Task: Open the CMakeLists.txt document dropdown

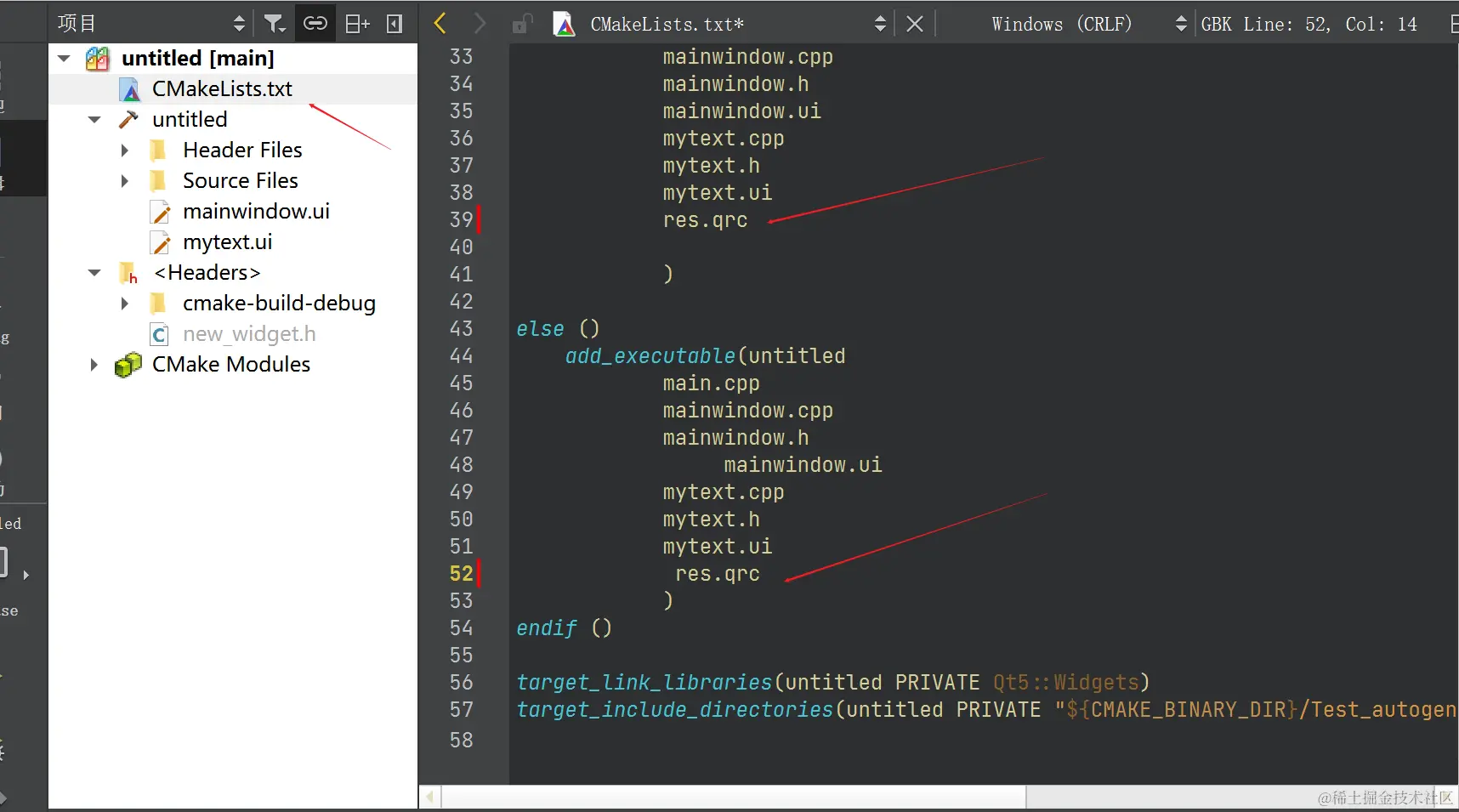Action: point(880,24)
